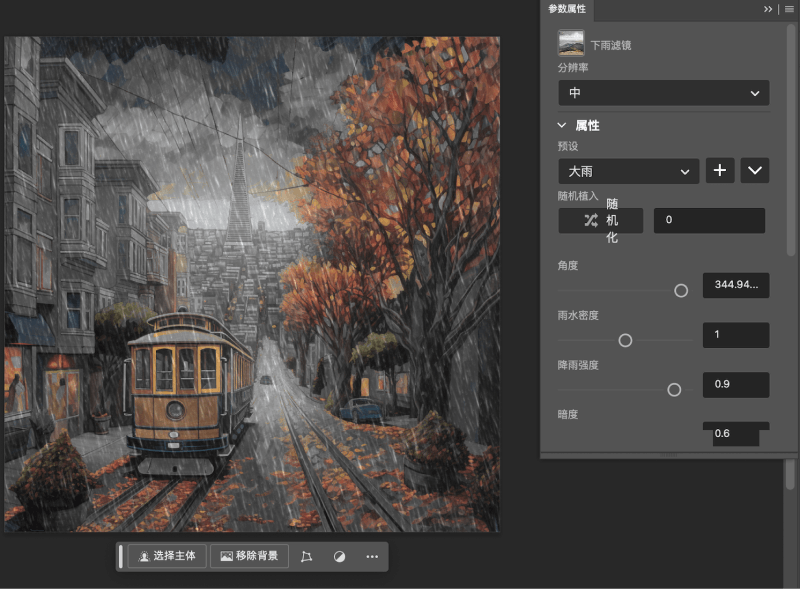Viewport: 800px width, 589px height.
Task: Click the 暗度 value field showing 0.6
Action: tap(736, 434)
